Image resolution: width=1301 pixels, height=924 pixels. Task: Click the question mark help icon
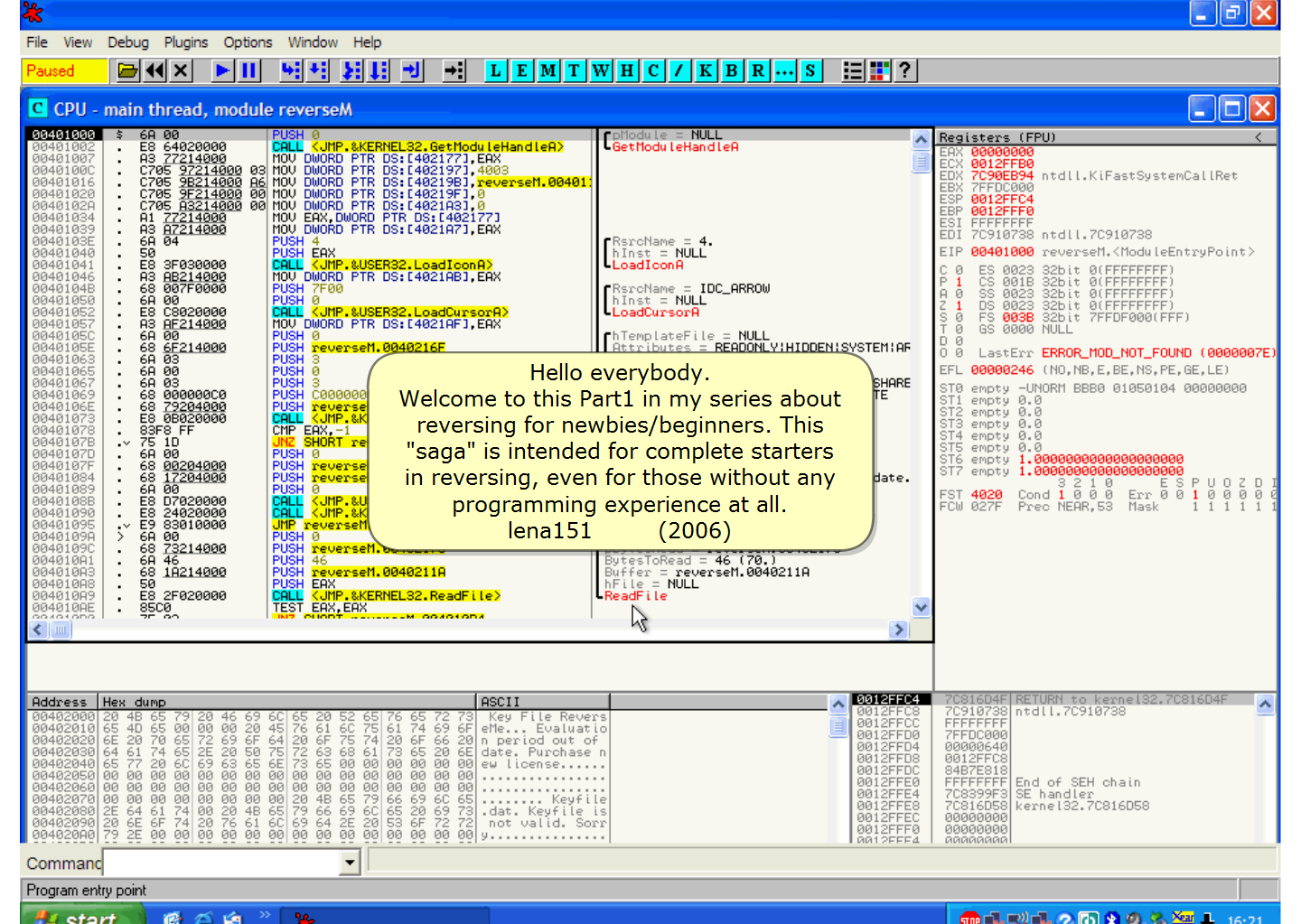pos(905,70)
